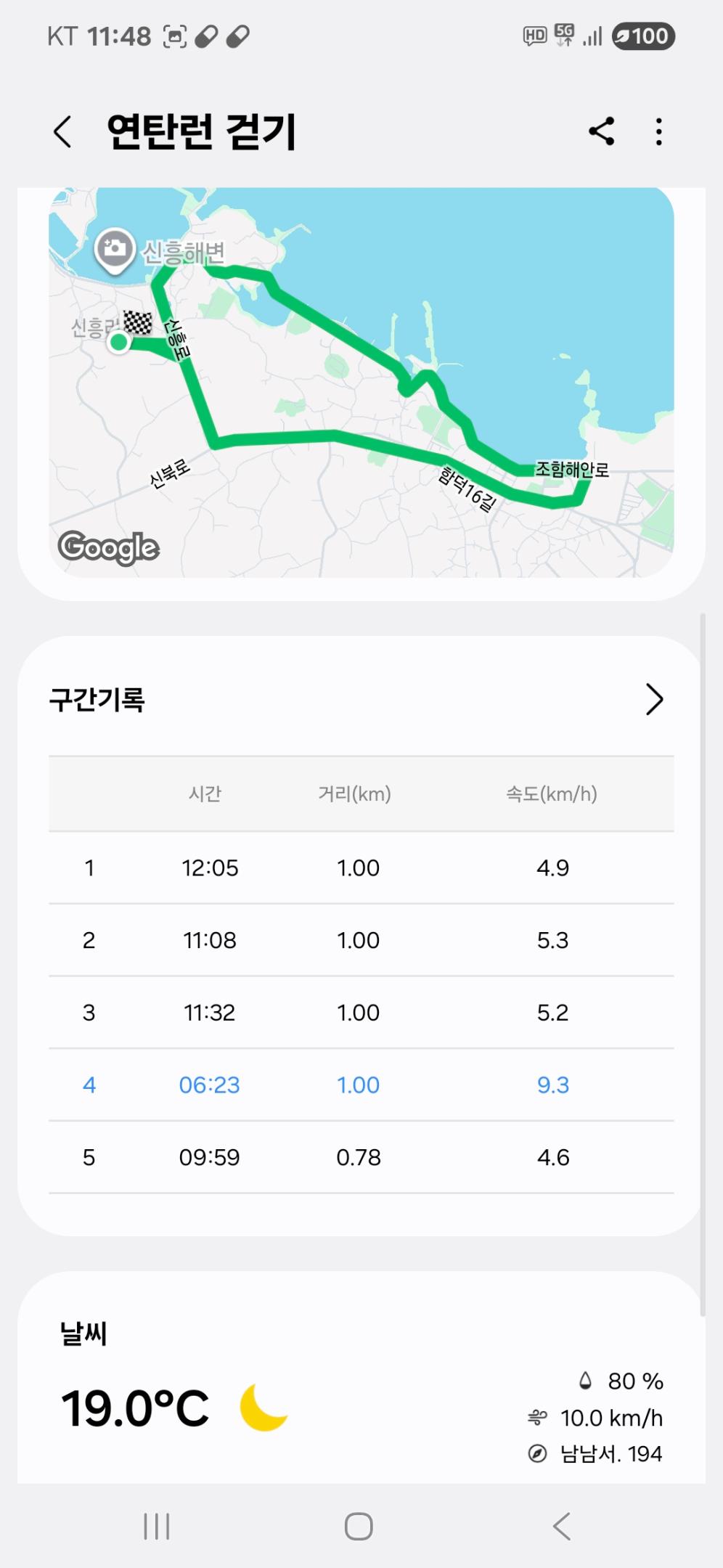This screenshot has height=1568, width=723.
Task: Open the recent apps navigation button
Action: 156,1526
